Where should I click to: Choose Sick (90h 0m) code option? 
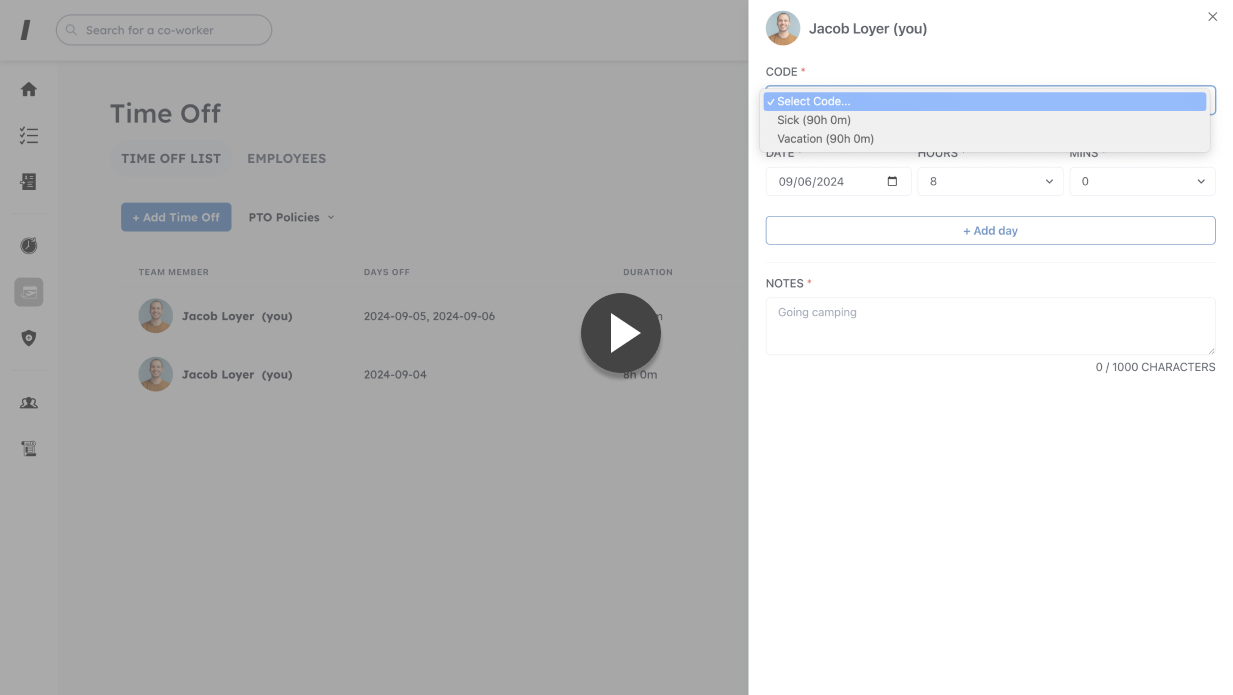pyautogui.click(x=814, y=120)
